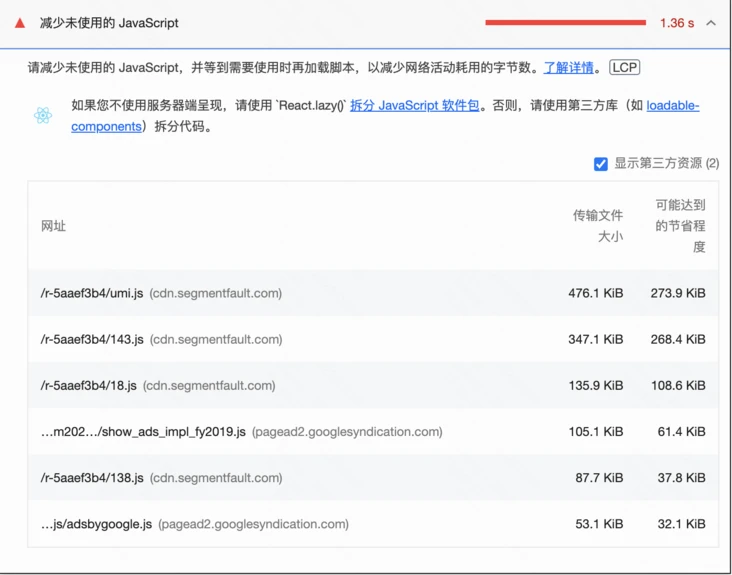Click the 135.9 KiB transfer size
Viewport: 732px width, 575px height.
click(596, 386)
